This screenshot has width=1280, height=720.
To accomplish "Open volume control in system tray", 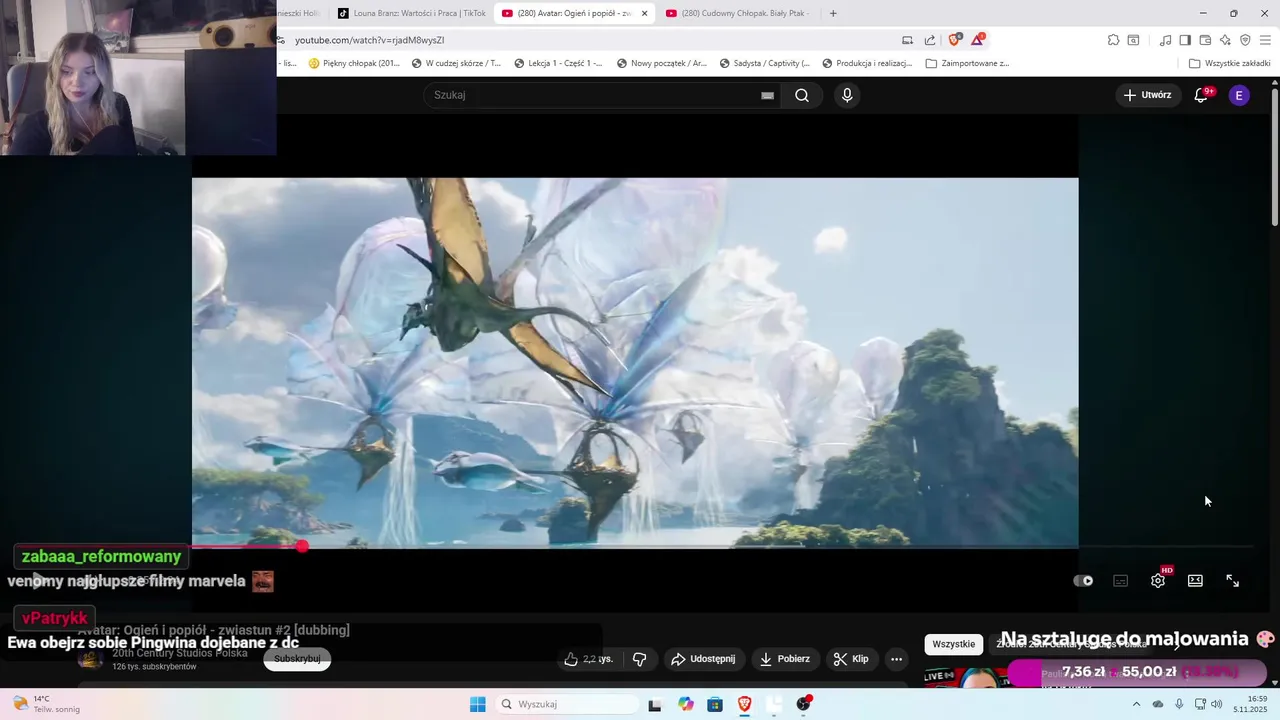I will [1217, 704].
